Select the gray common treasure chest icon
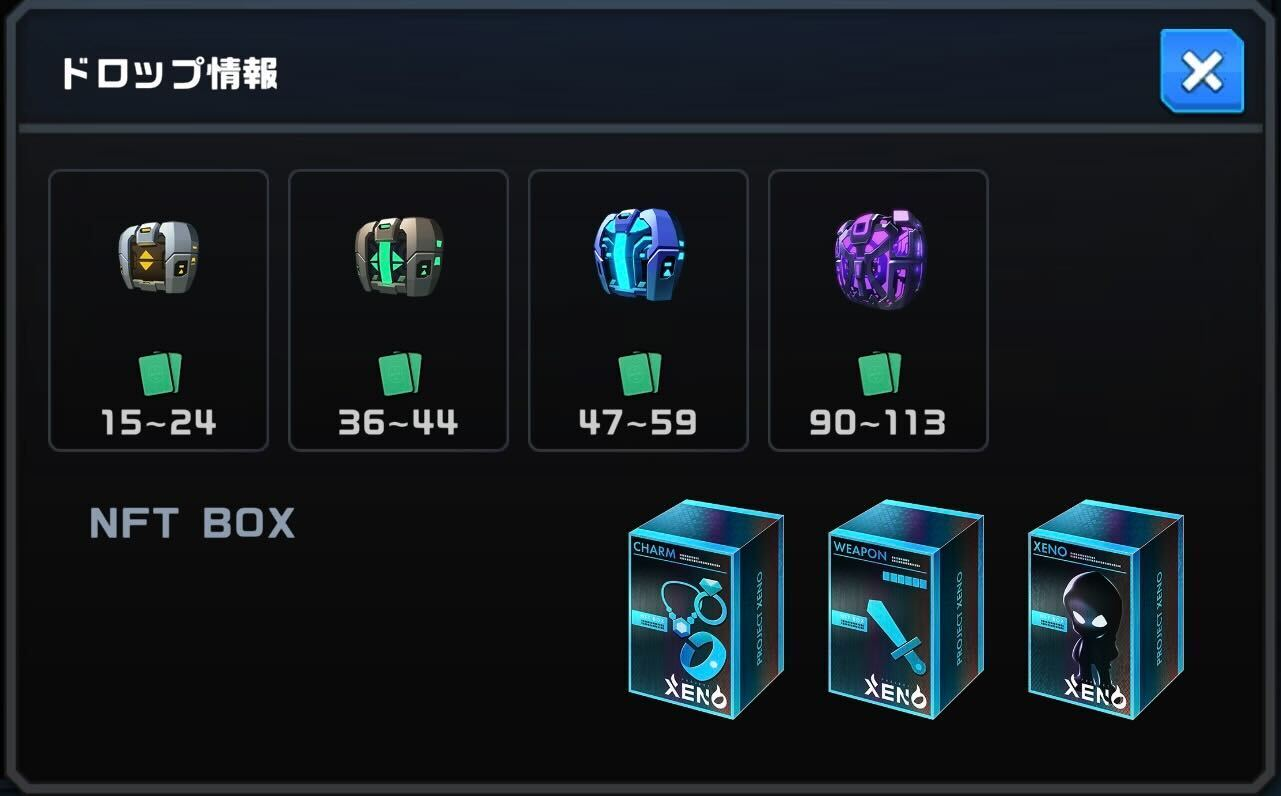The height and width of the screenshot is (796, 1281). click(x=158, y=257)
